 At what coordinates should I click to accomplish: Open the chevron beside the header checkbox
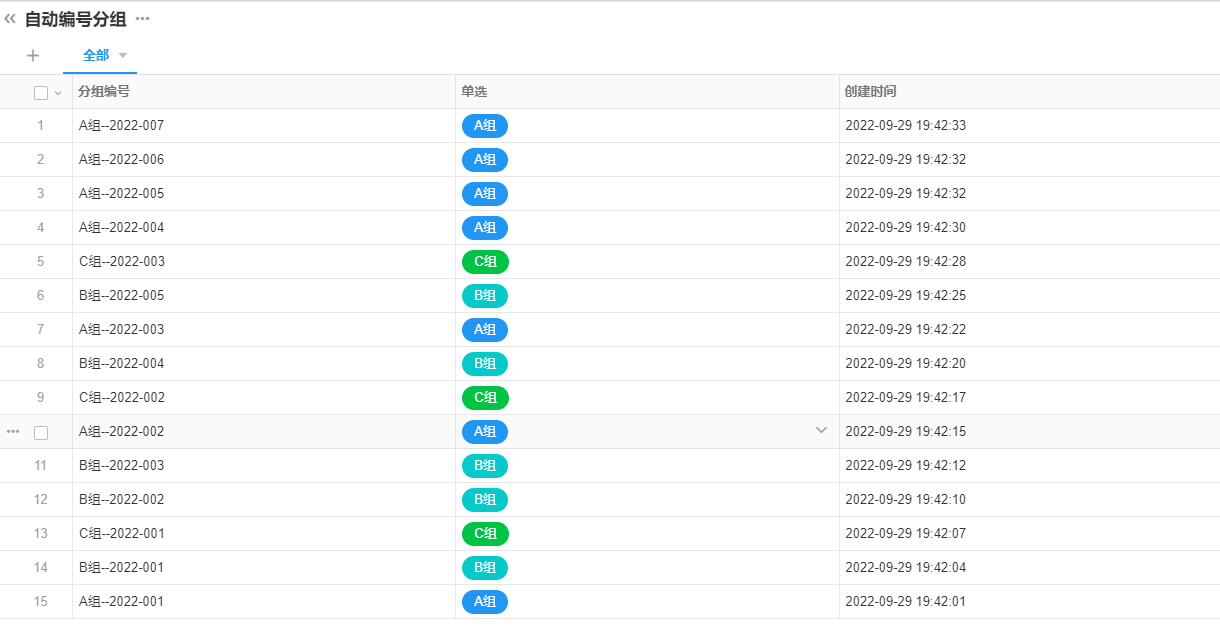[x=58, y=93]
